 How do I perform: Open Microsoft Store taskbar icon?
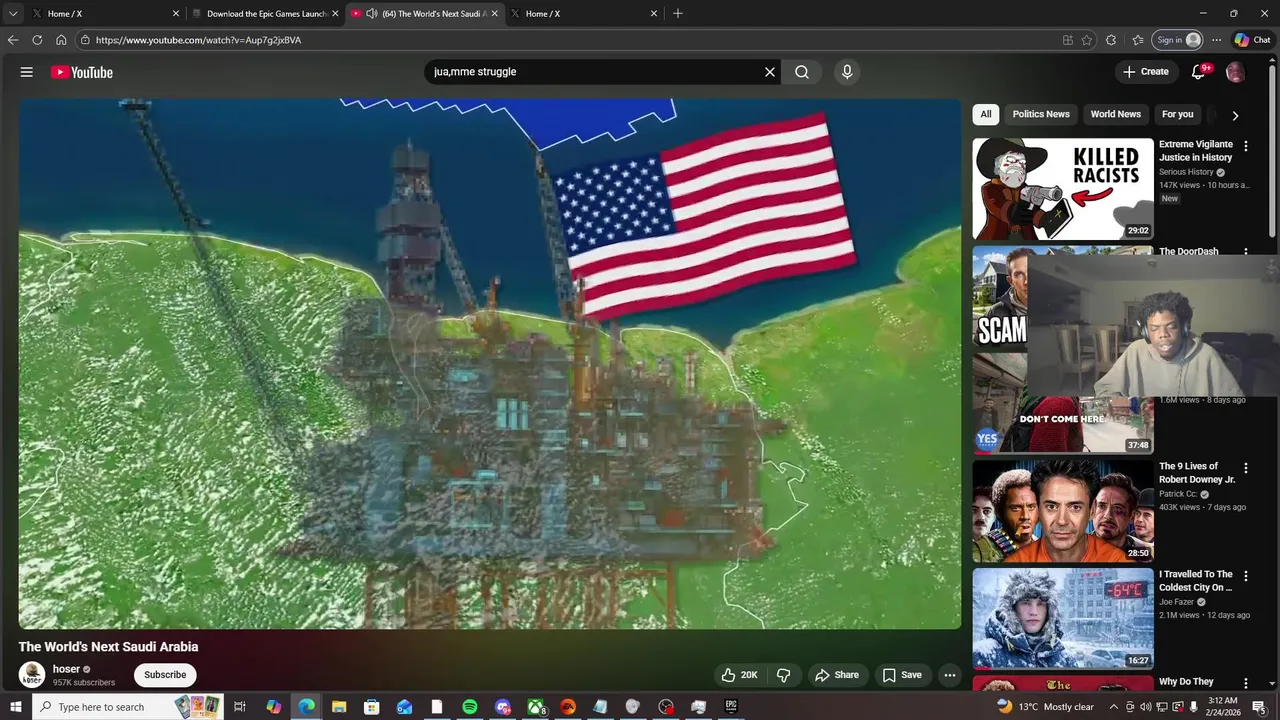pos(372,707)
